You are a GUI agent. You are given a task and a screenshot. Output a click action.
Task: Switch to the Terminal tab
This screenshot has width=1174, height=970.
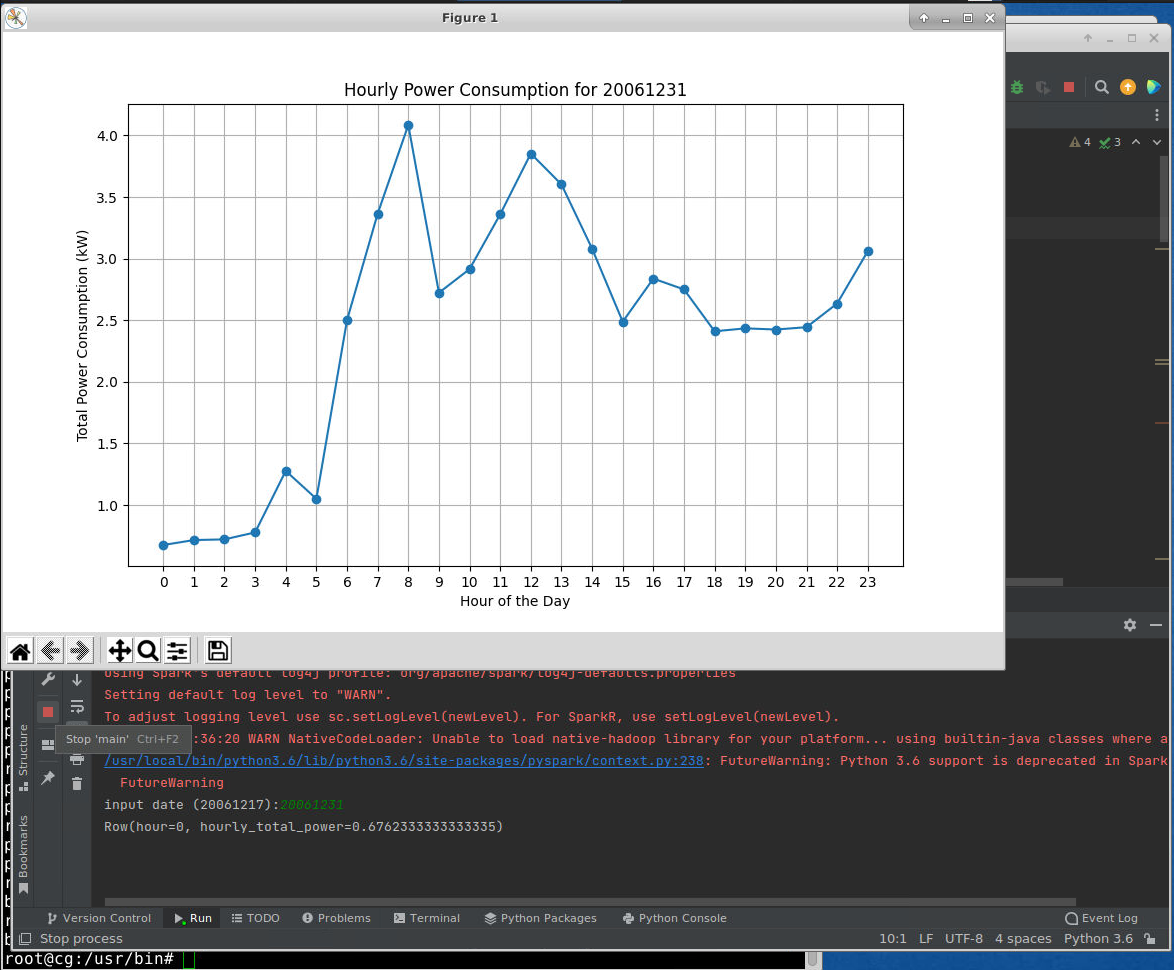coord(427,918)
